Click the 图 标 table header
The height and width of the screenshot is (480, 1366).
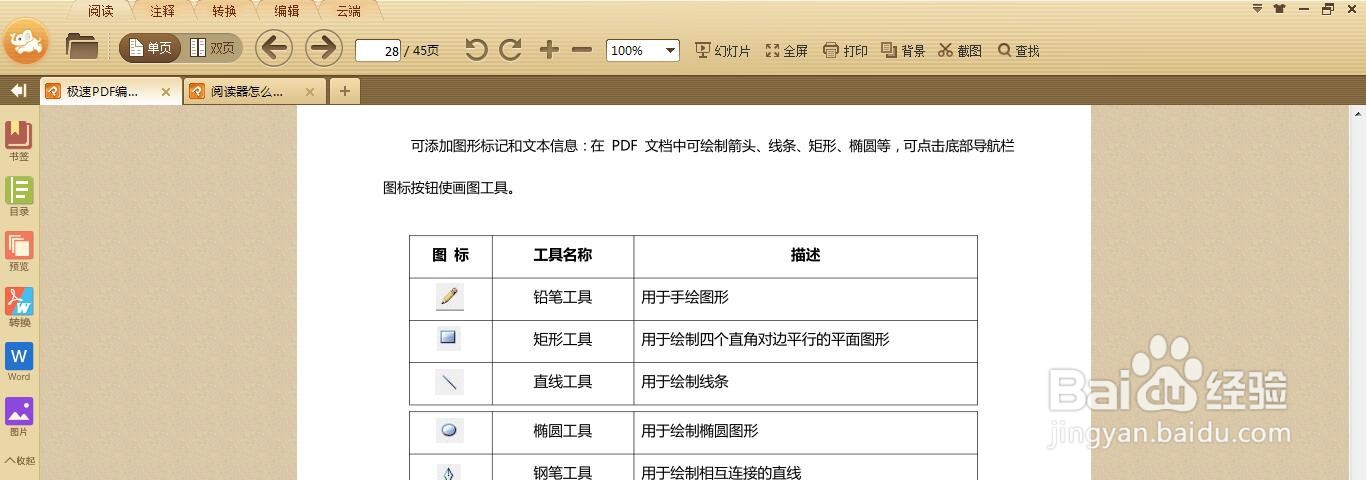451,256
